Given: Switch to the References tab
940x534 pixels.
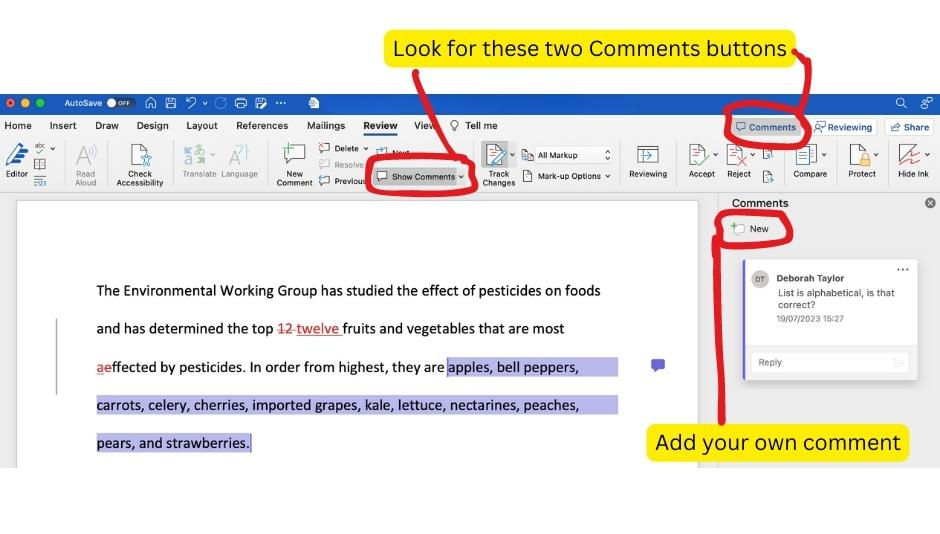Looking at the screenshot, I should pyautogui.click(x=262, y=126).
